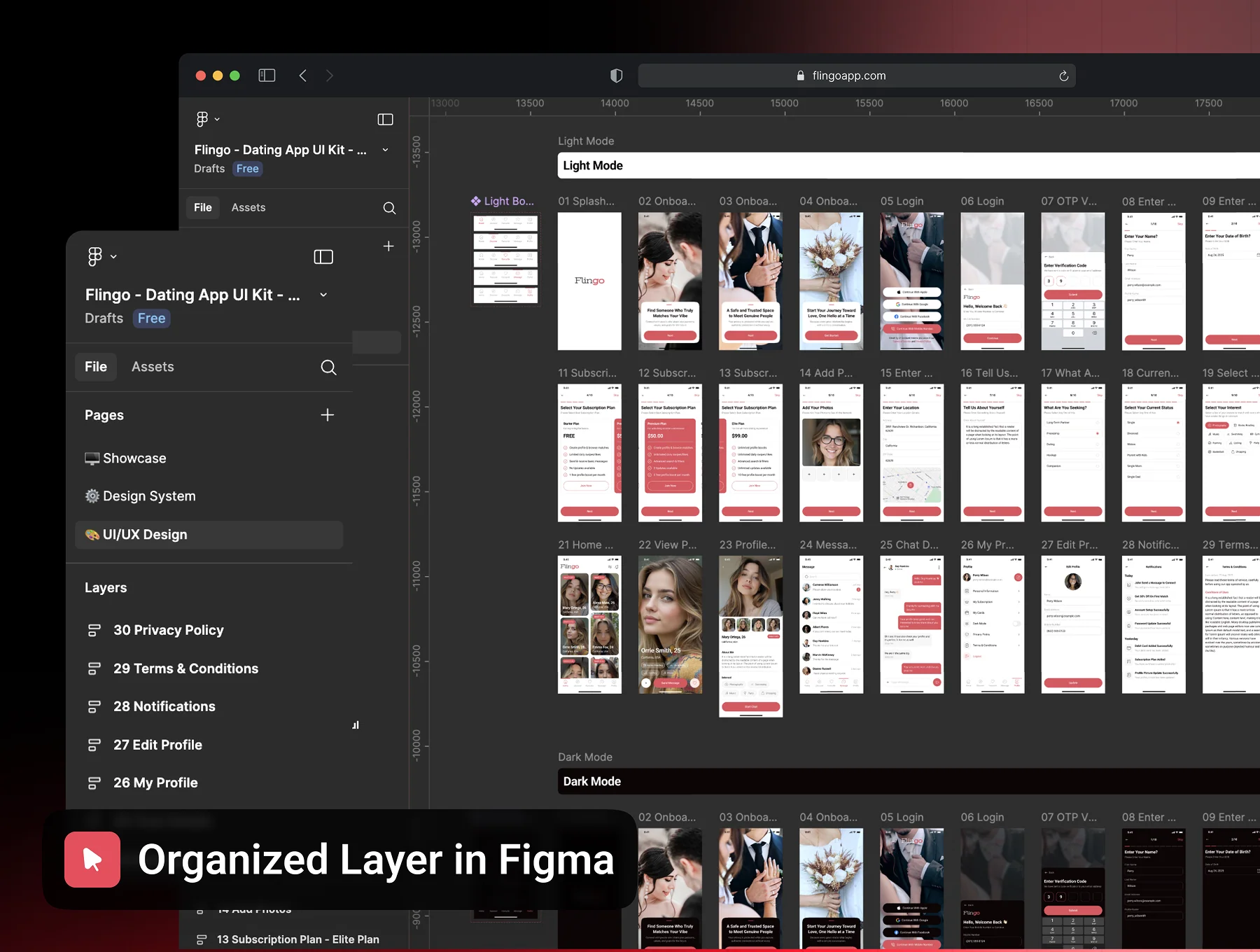The height and width of the screenshot is (952, 1260).
Task: Toggle panel layout icon in browser window
Action: pyautogui.click(x=385, y=119)
